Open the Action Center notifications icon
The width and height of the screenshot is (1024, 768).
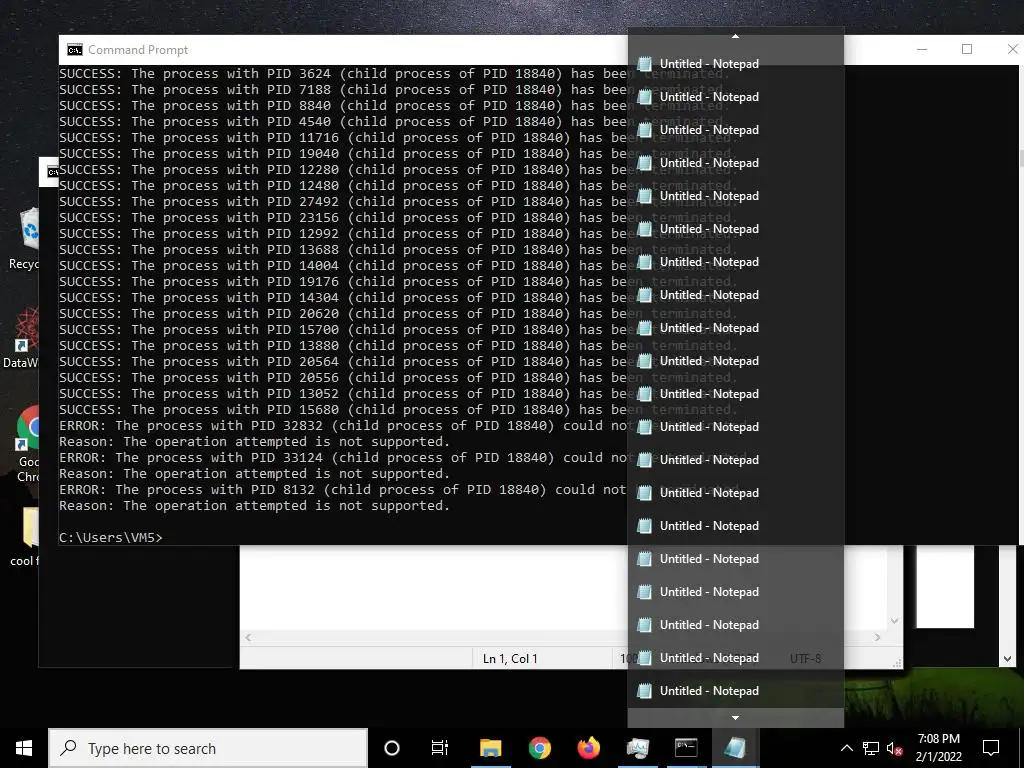coord(991,748)
